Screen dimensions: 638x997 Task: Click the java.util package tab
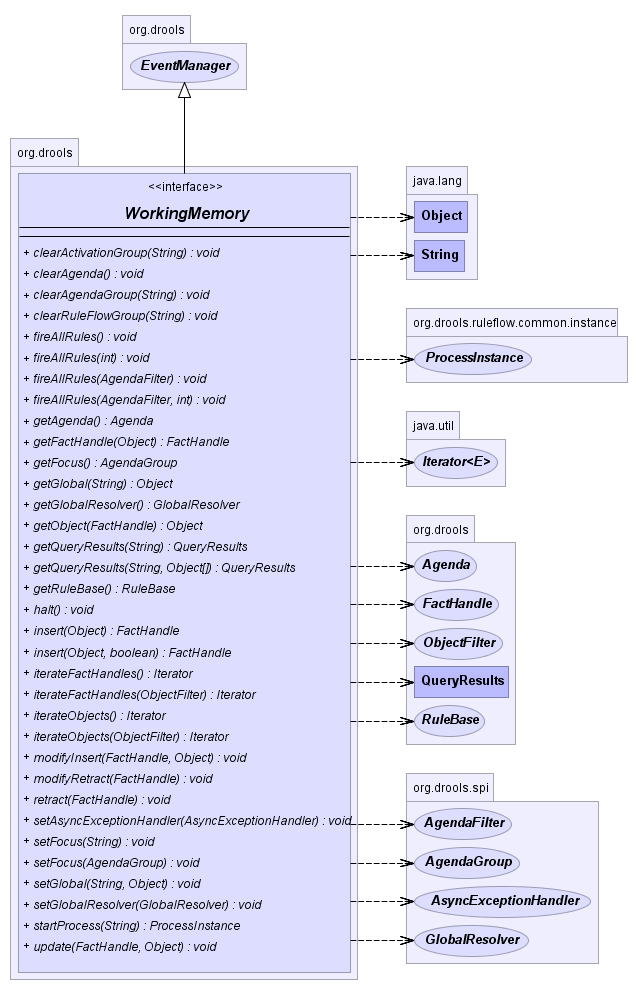433,426
